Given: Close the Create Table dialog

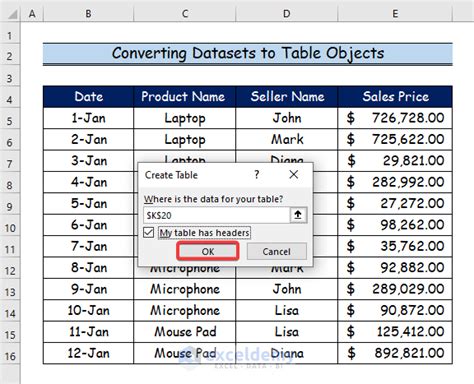Looking at the screenshot, I should (x=294, y=174).
